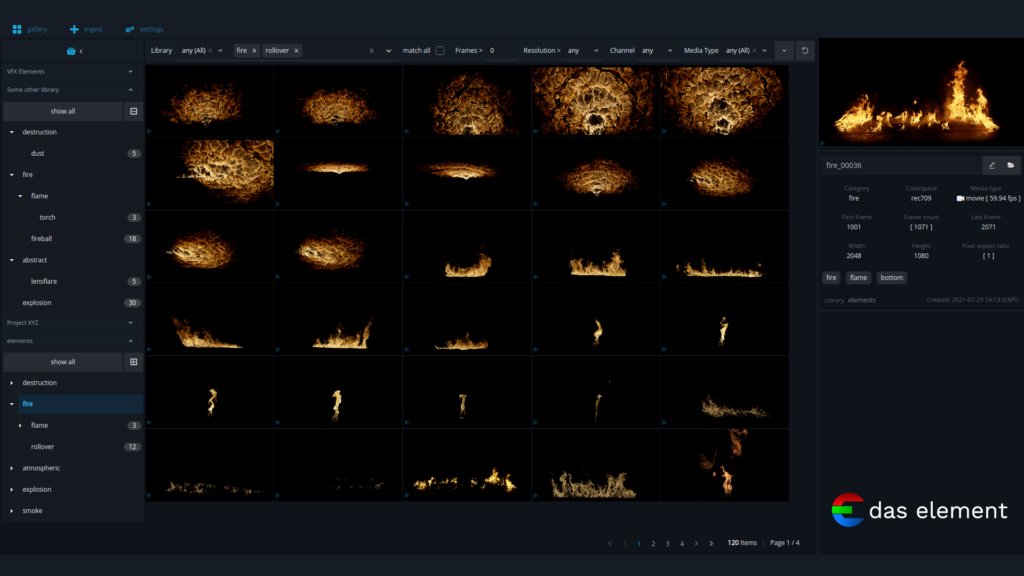The image size is (1024, 576).
Task: Go to page 2
Action: pos(653,543)
